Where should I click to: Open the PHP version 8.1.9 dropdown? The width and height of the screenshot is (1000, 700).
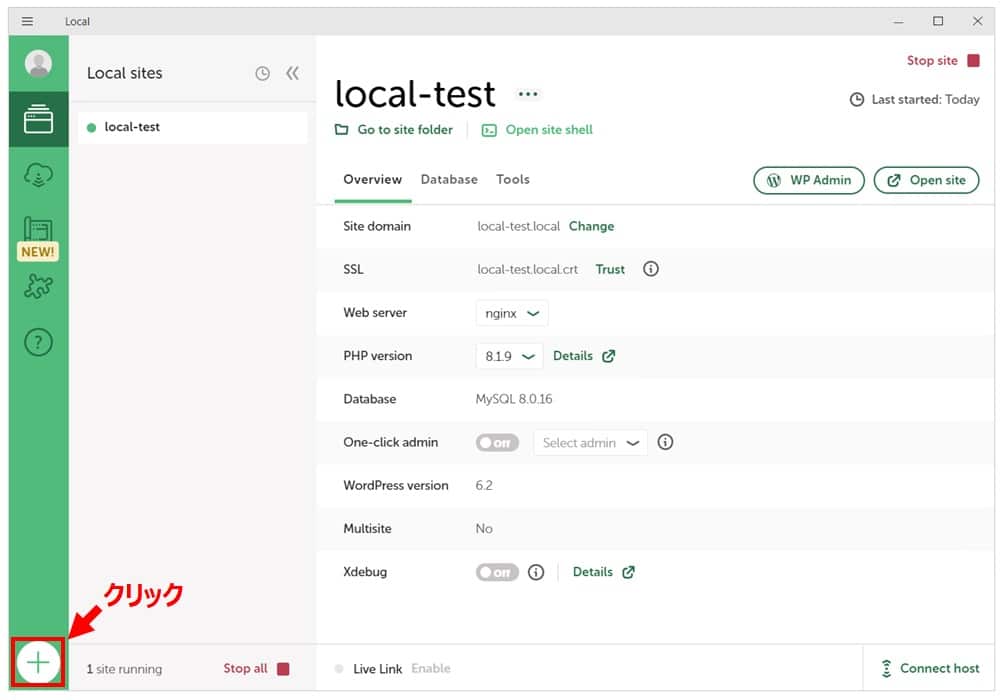tap(509, 356)
